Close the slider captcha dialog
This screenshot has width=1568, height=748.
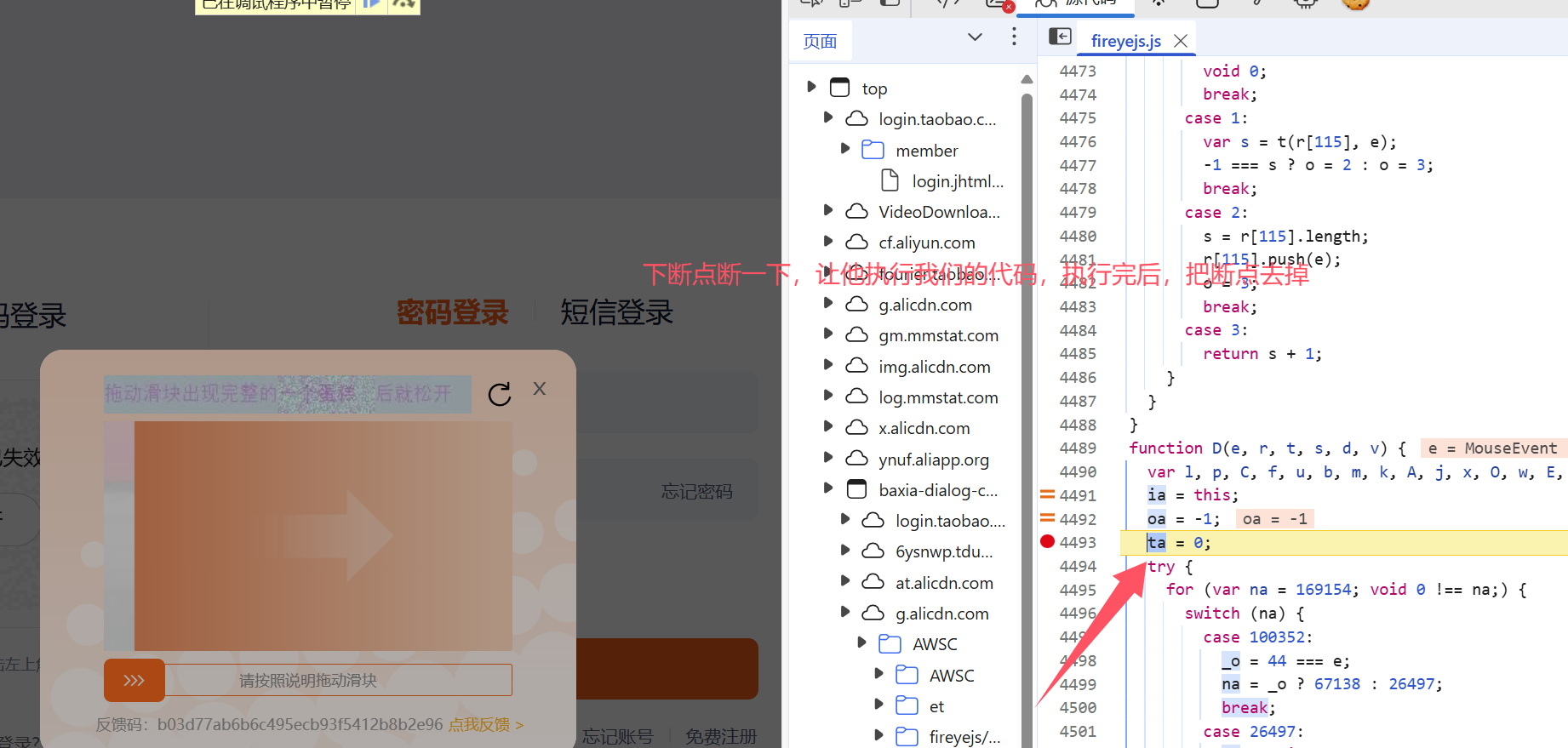539,389
